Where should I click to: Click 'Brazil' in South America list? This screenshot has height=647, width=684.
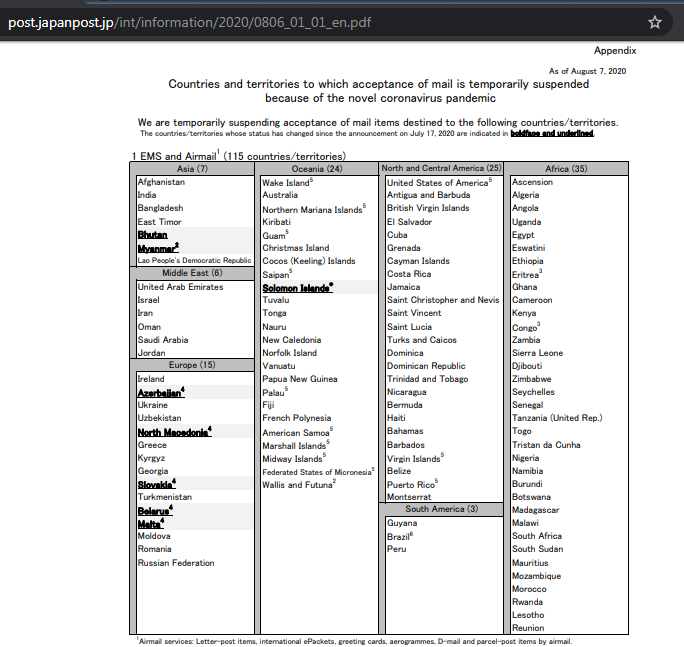click(x=400, y=536)
